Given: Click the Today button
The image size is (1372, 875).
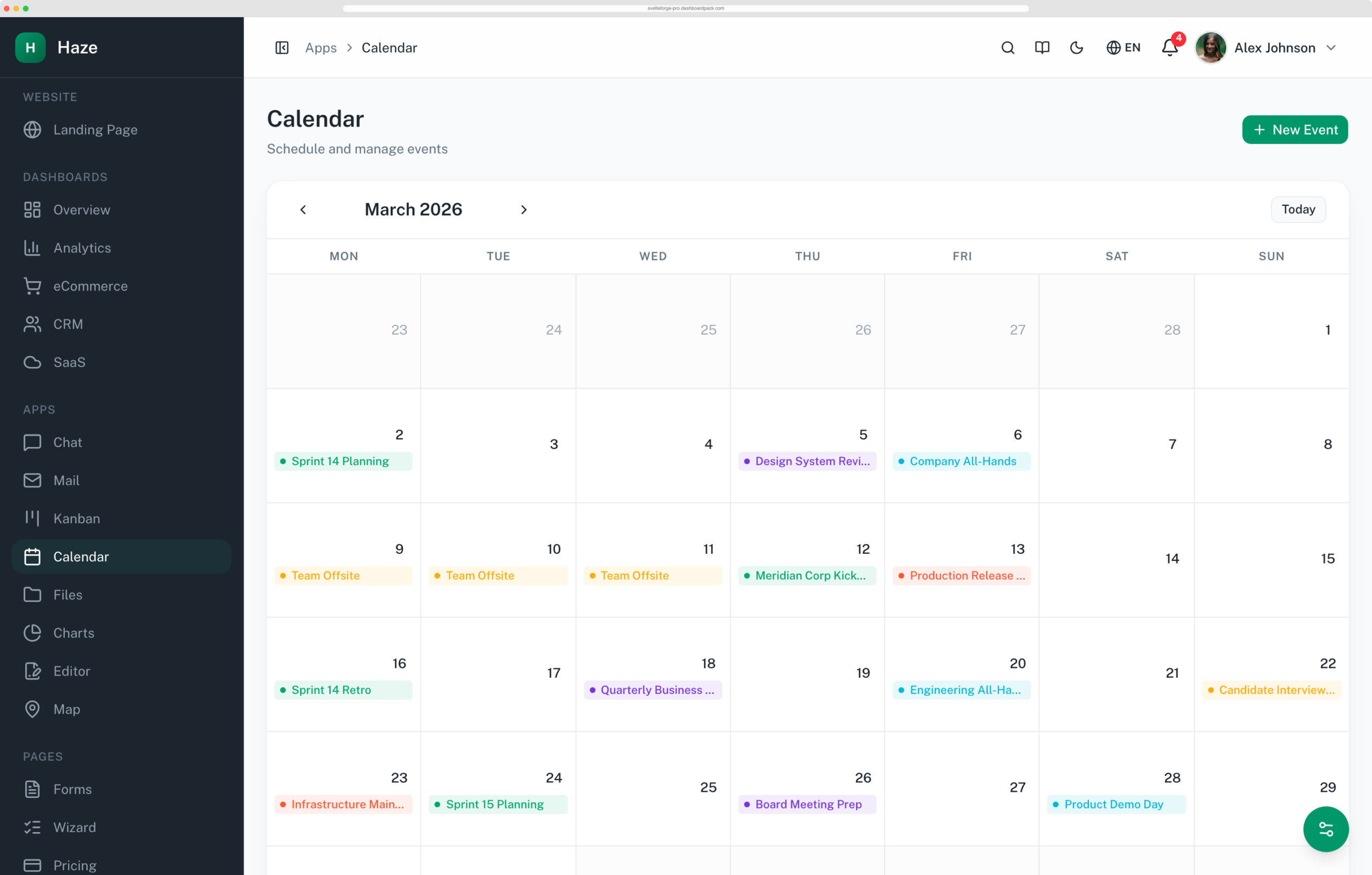Looking at the screenshot, I should [1298, 210].
